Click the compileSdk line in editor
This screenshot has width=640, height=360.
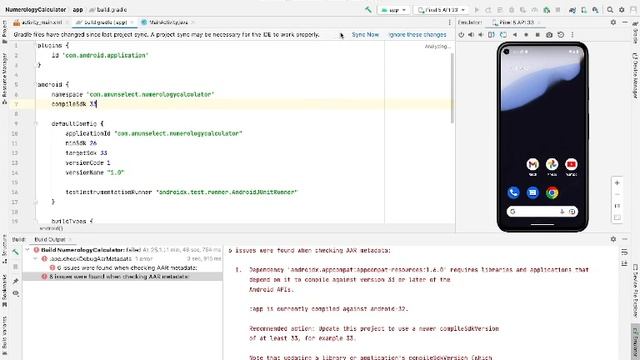point(74,104)
